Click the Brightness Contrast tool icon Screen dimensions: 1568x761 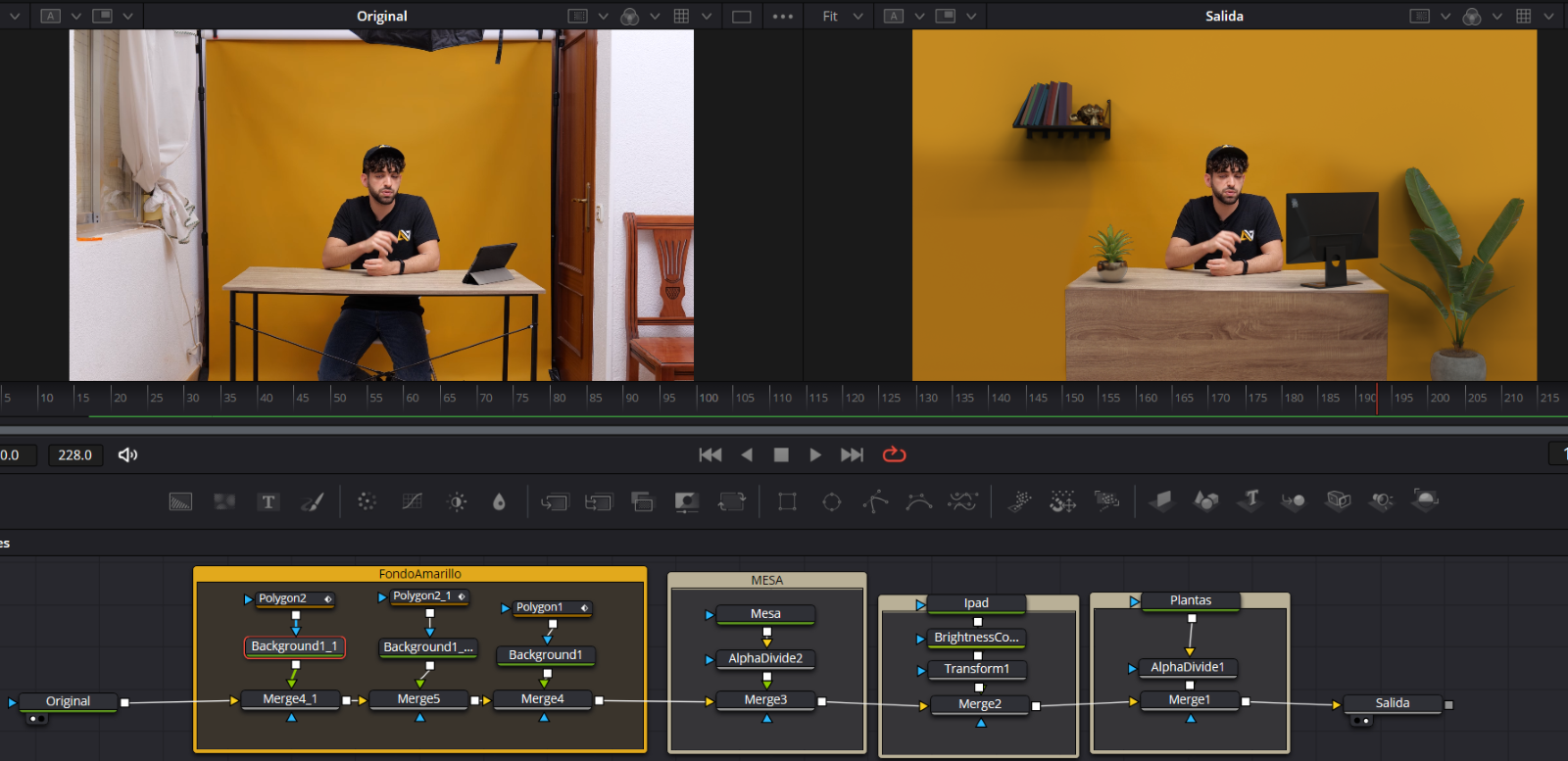tap(457, 502)
